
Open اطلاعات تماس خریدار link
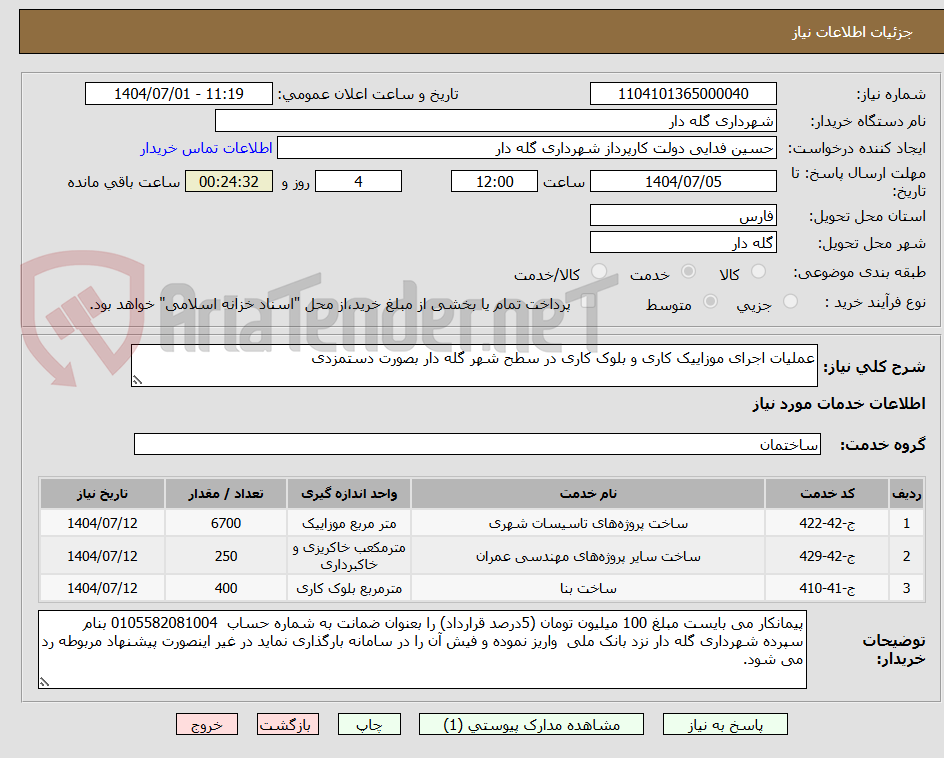(x=206, y=148)
